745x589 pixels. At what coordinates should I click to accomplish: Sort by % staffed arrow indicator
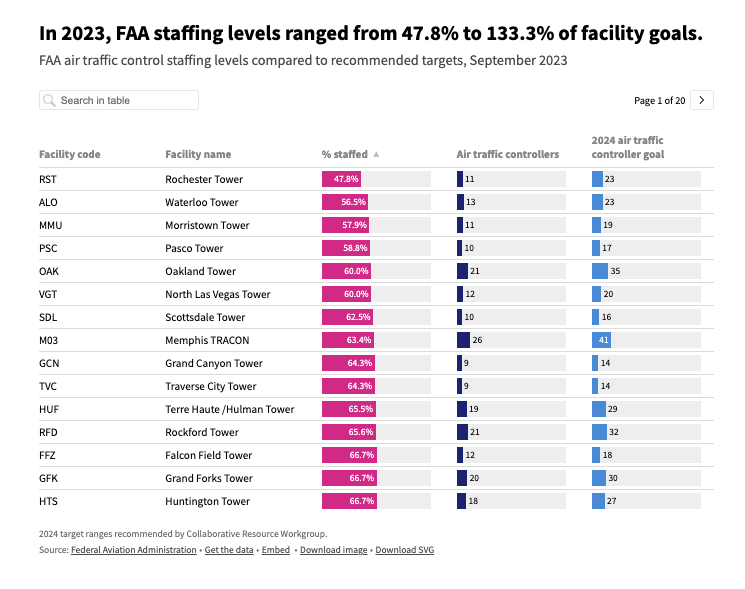click(x=376, y=154)
